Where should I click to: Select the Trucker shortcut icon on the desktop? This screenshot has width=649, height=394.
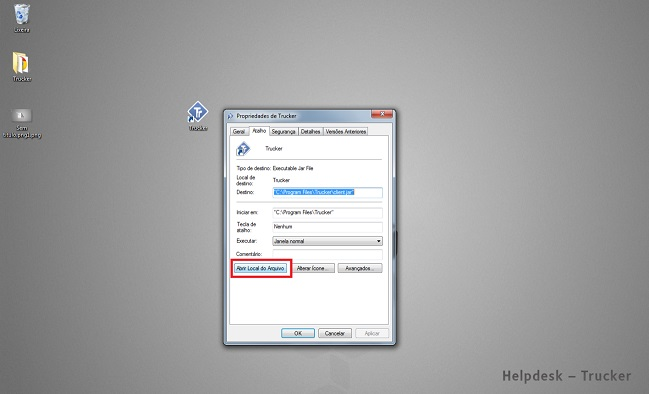[x=198, y=116]
